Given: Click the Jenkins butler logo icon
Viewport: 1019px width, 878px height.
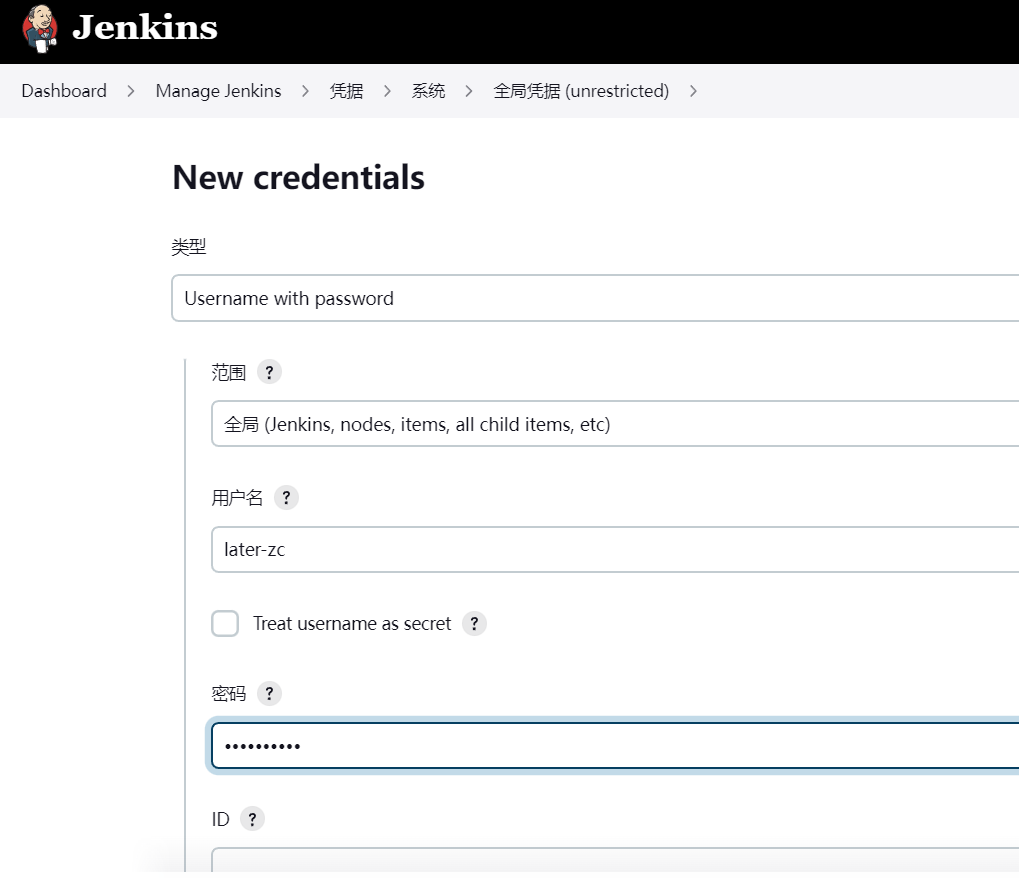Looking at the screenshot, I should [x=40, y=29].
